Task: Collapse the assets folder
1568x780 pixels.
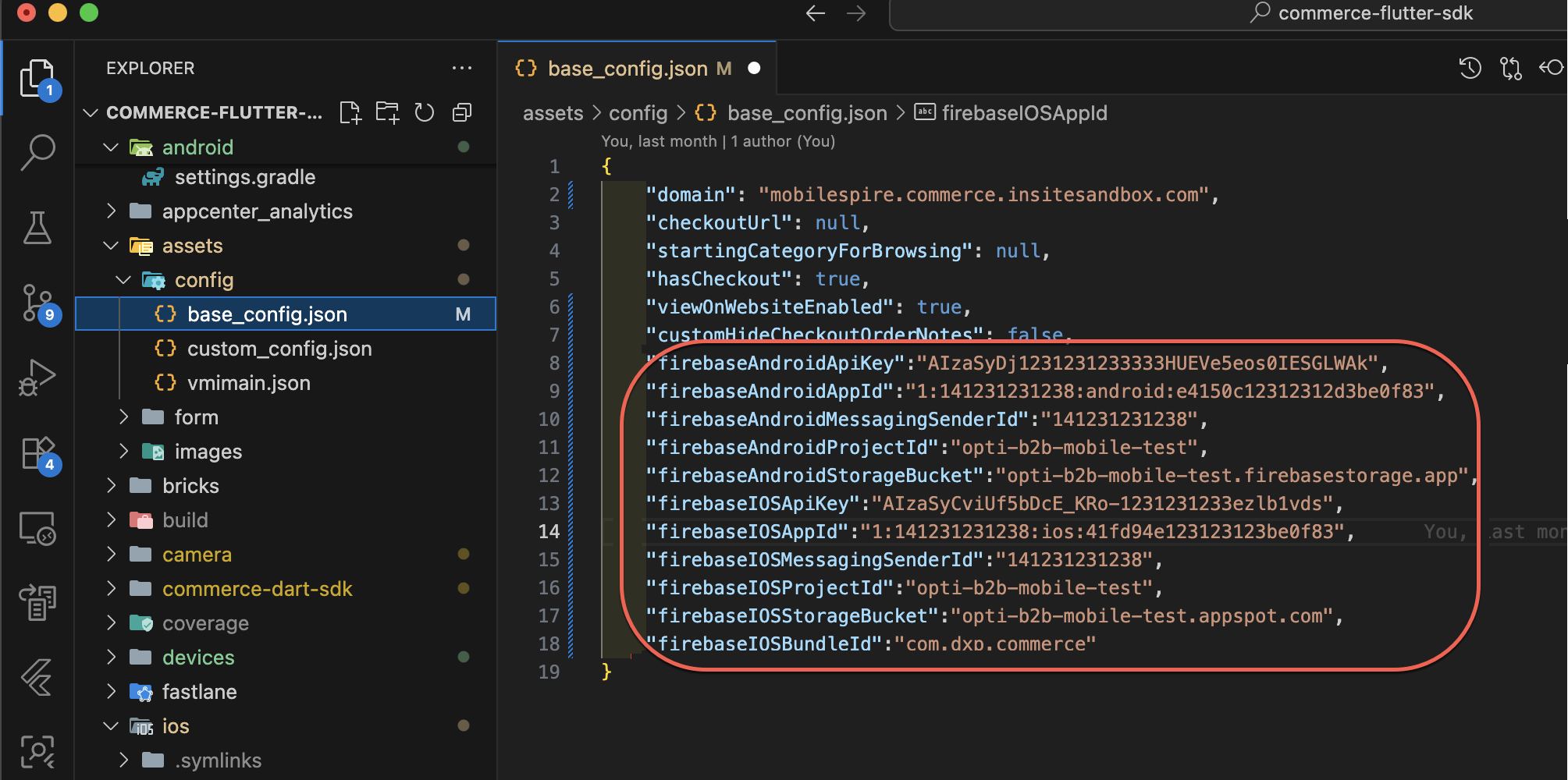Action: point(111,246)
